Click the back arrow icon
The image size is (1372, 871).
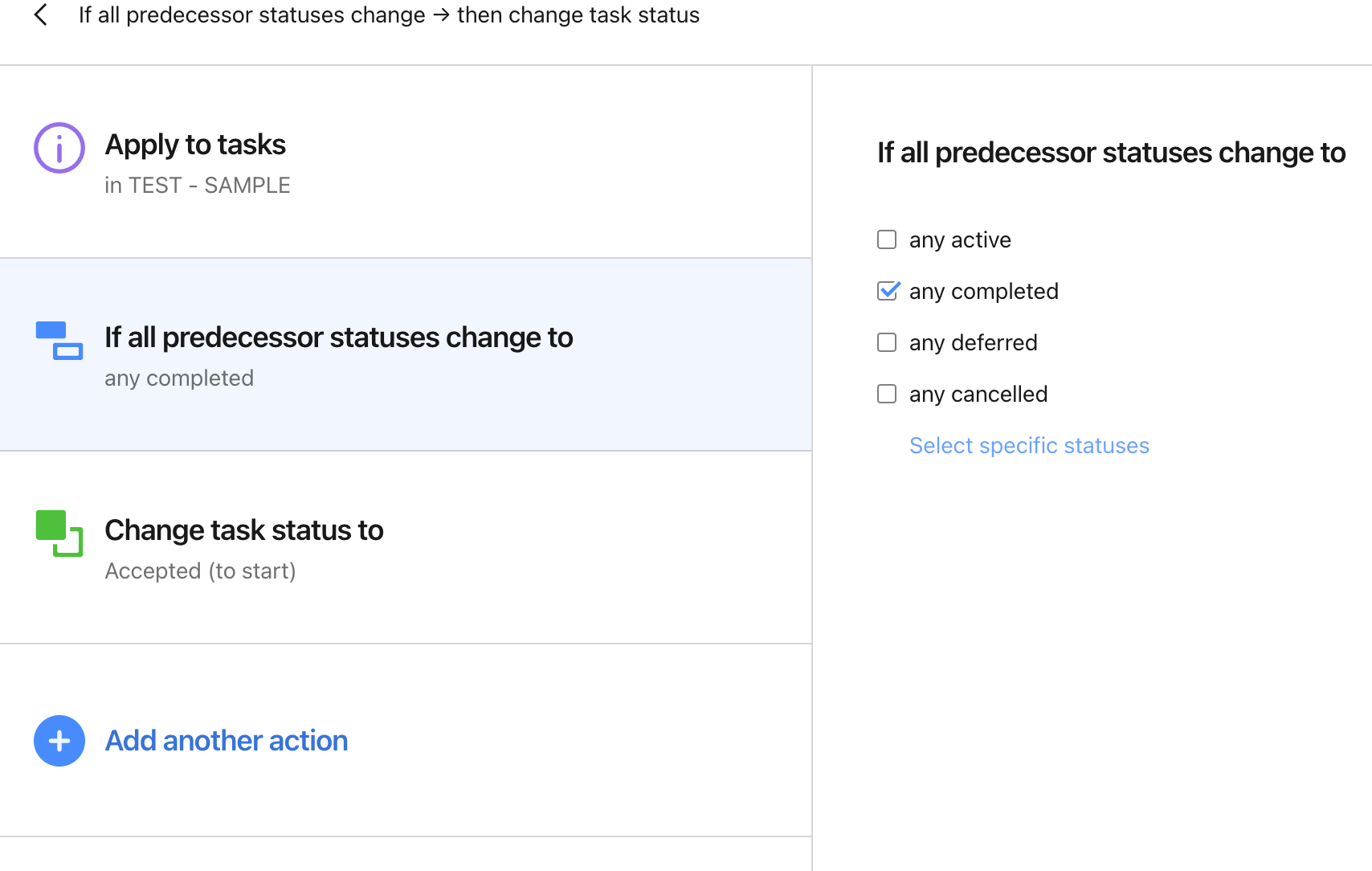click(41, 14)
